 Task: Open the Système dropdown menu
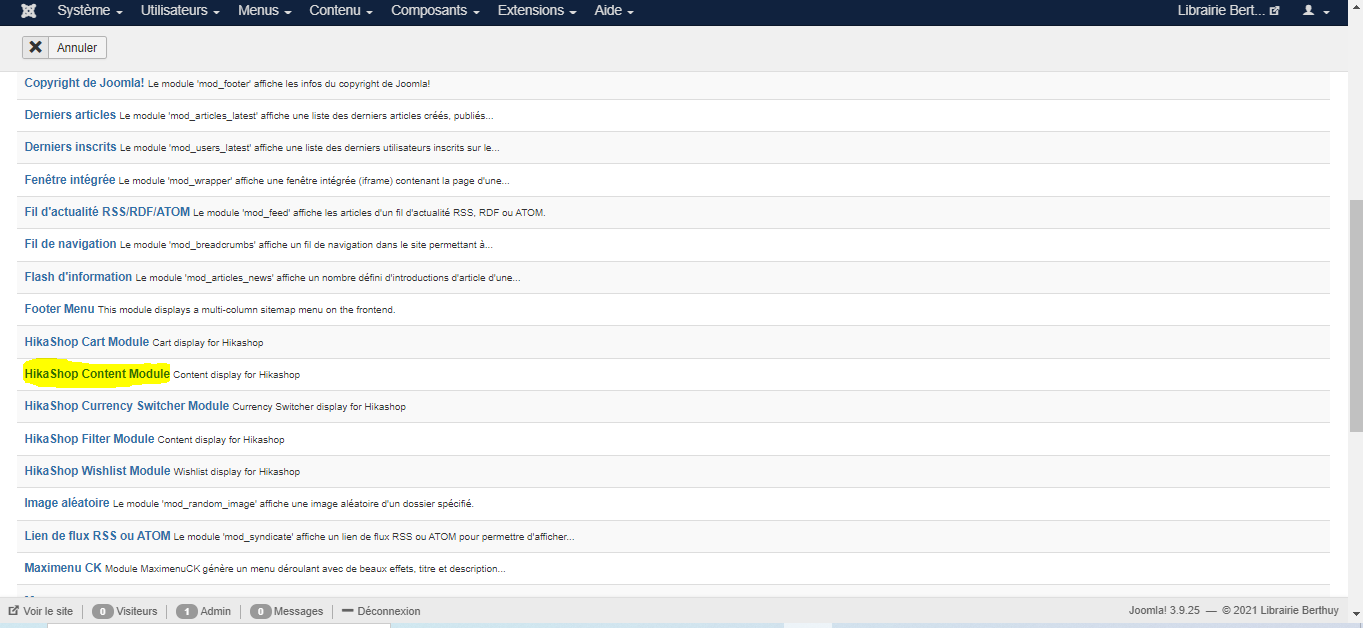[90, 11]
